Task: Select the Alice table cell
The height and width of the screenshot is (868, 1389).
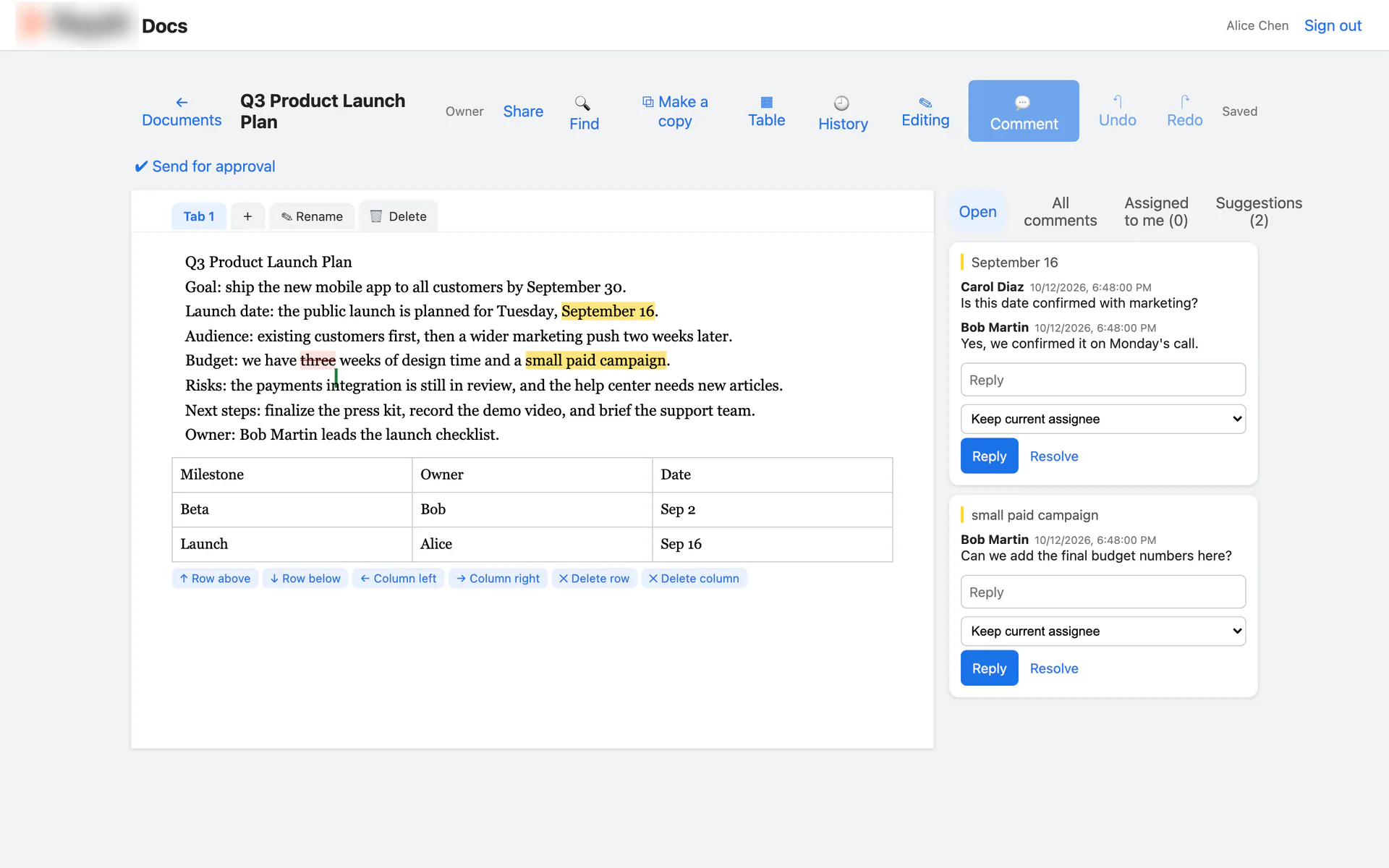Action: click(532, 544)
